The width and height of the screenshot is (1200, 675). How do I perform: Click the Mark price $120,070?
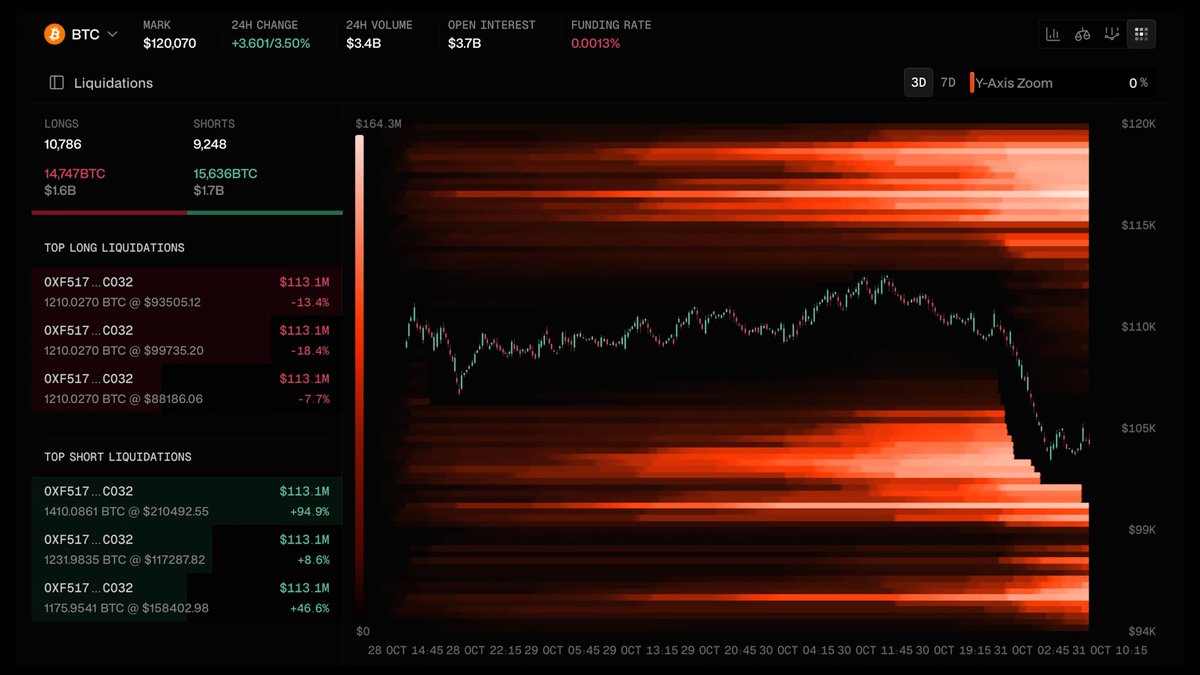coord(169,43)
